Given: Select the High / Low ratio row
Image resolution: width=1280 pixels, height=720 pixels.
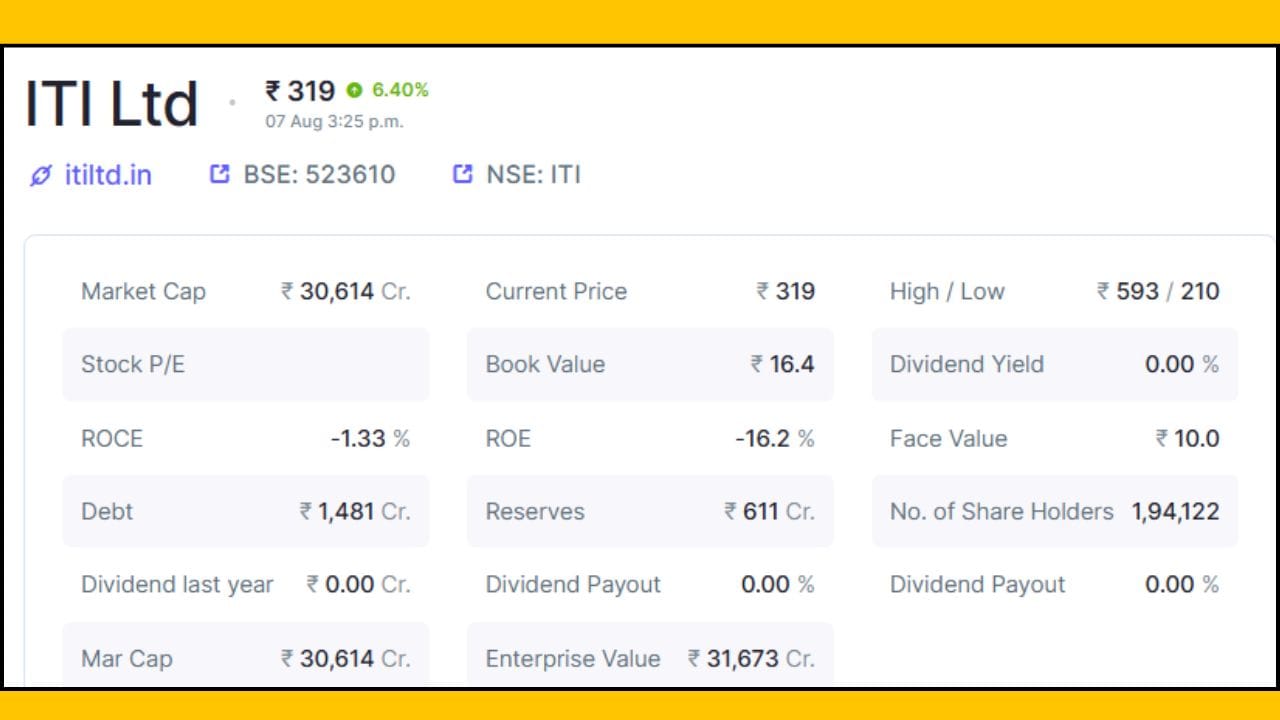Looking at the screenshot, I should (1054, 291).
